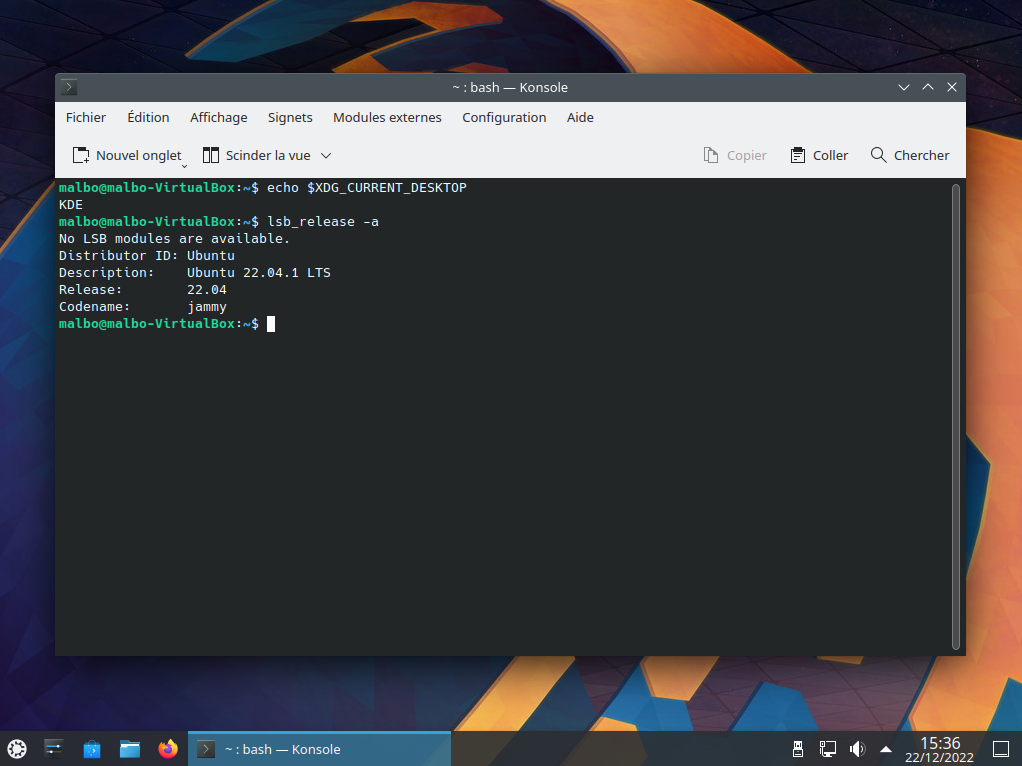The height and width of the screenshot is (766, 1022).
Task: Open the Affichage menu
Action: (x=218, y=117)
